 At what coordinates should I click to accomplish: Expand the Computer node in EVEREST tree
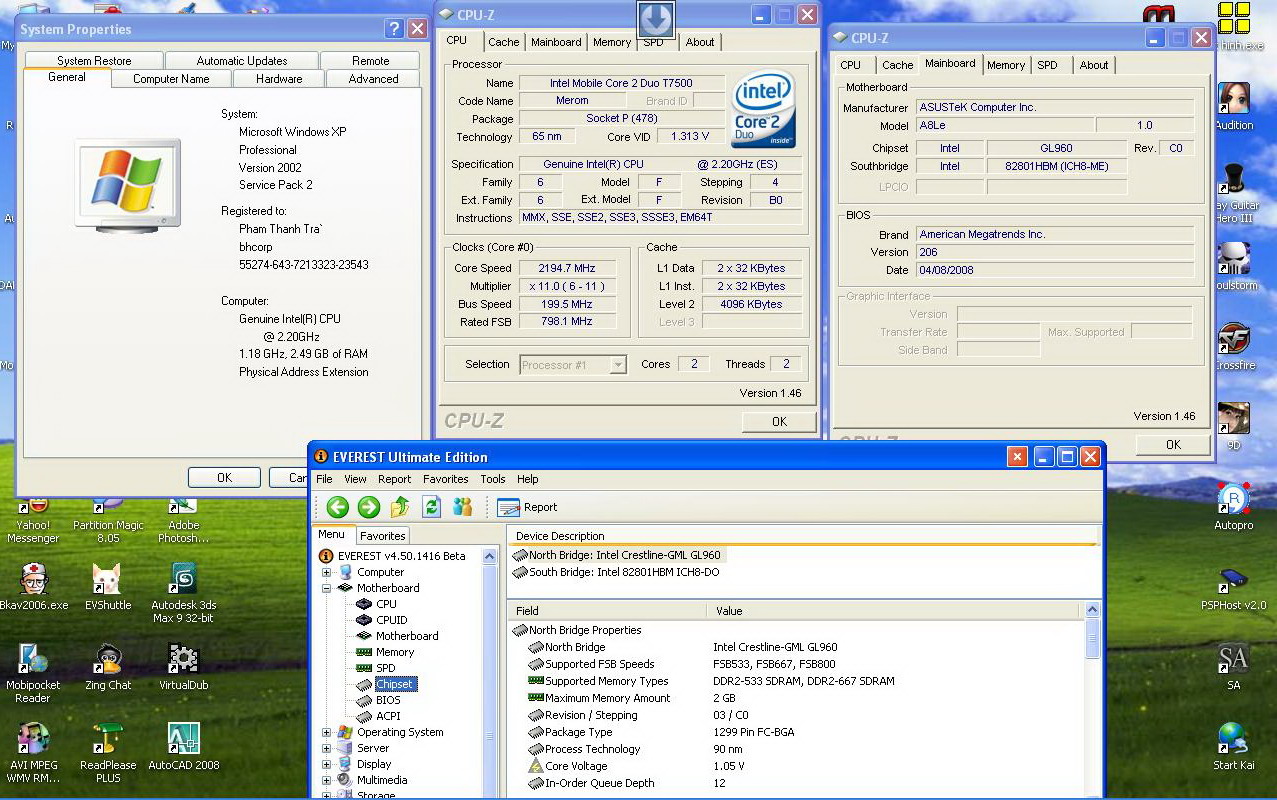click(x=326, y=572)
